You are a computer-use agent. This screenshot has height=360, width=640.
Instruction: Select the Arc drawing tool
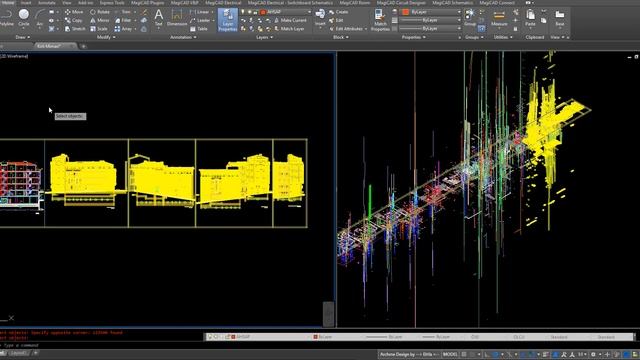(39, 18)
